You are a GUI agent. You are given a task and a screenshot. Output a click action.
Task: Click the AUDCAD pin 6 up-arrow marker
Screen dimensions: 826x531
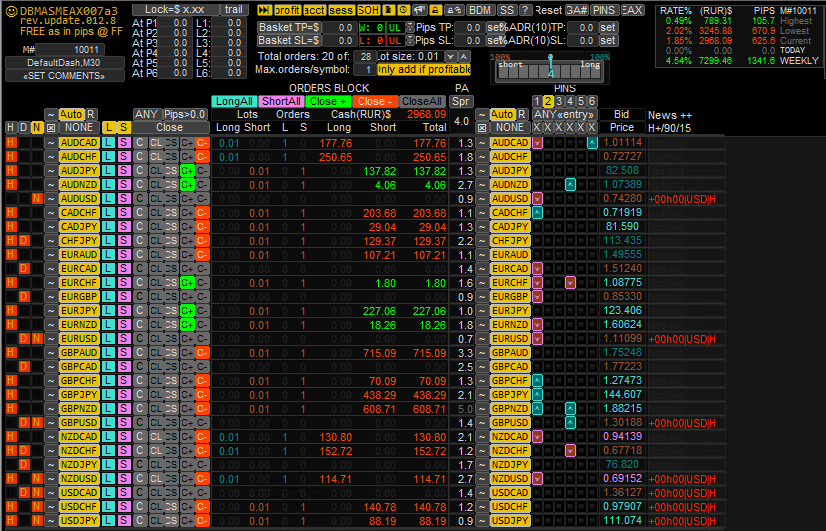click(x=592, y=143)
